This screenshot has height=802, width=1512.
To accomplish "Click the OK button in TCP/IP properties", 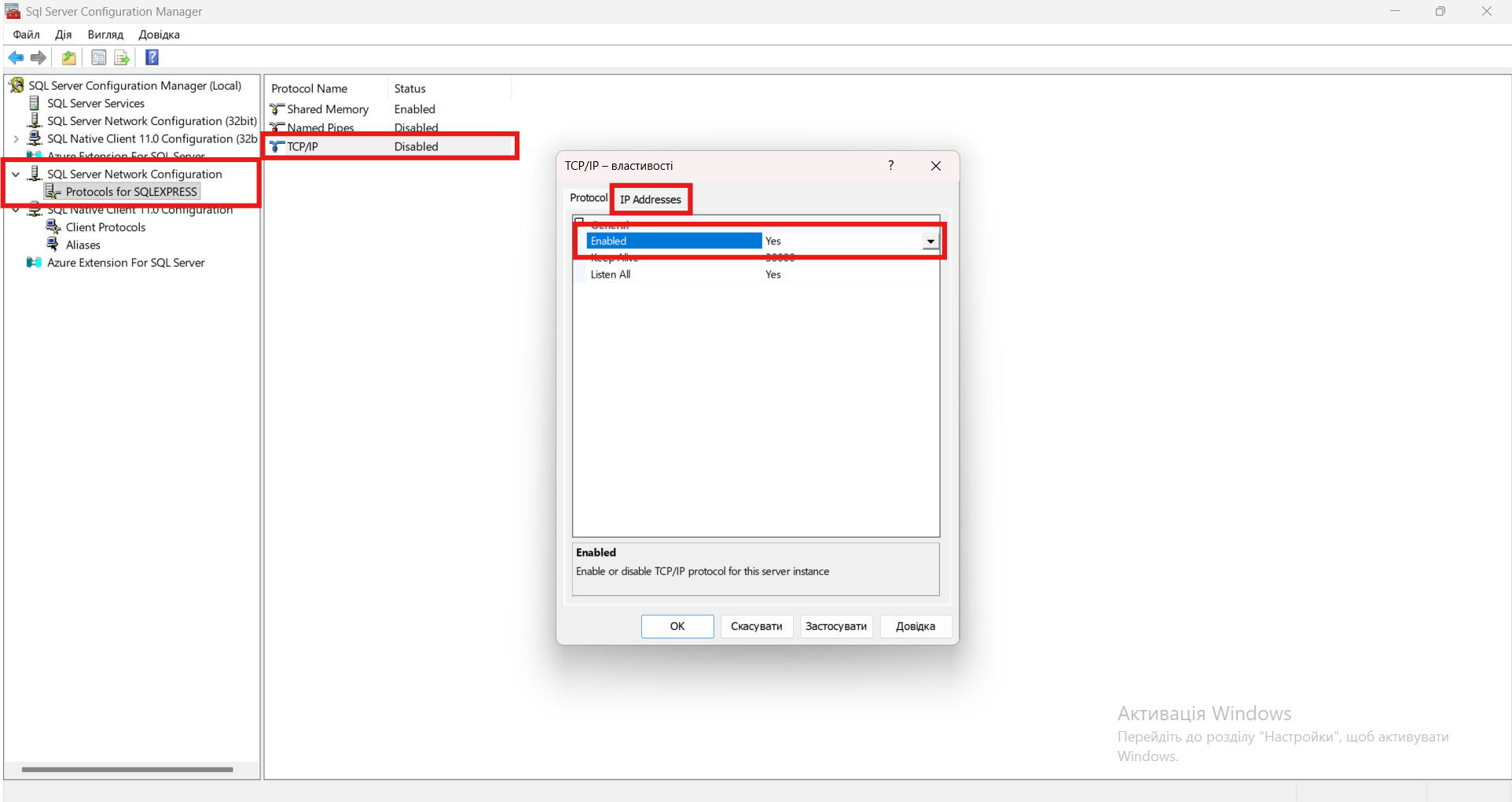I will click(677, 627).
